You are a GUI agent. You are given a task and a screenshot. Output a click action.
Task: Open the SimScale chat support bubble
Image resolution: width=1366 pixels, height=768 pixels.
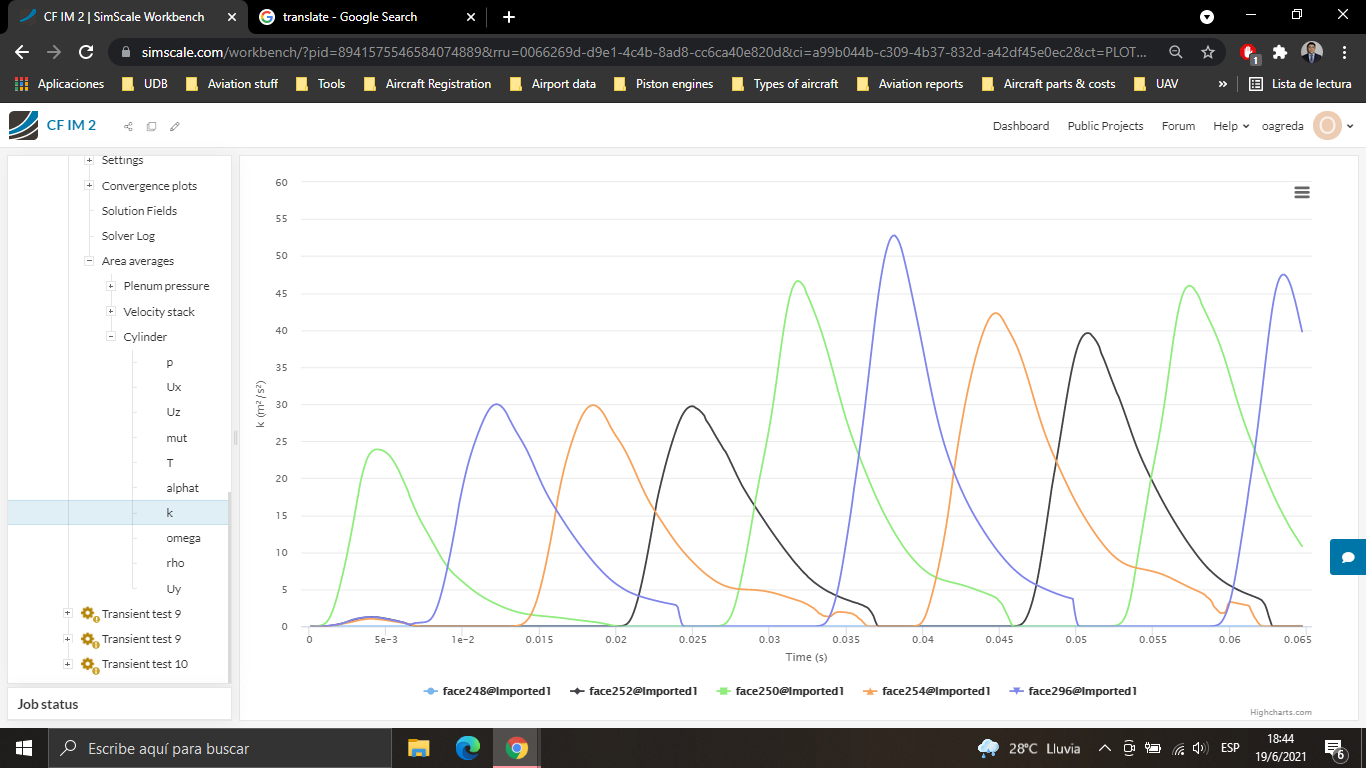point(1348,557)
